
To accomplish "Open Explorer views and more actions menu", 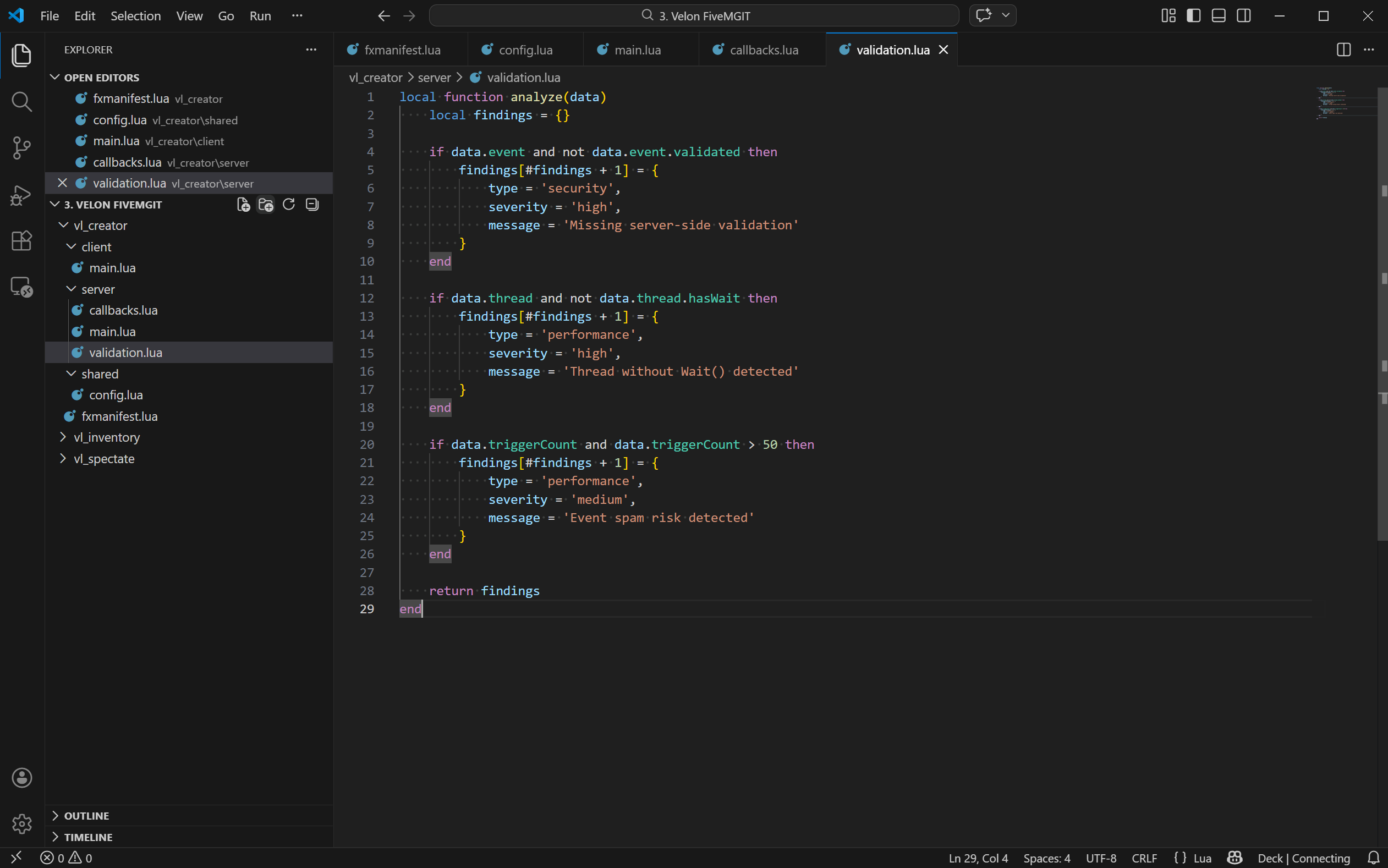I will [x=311, y=50].
